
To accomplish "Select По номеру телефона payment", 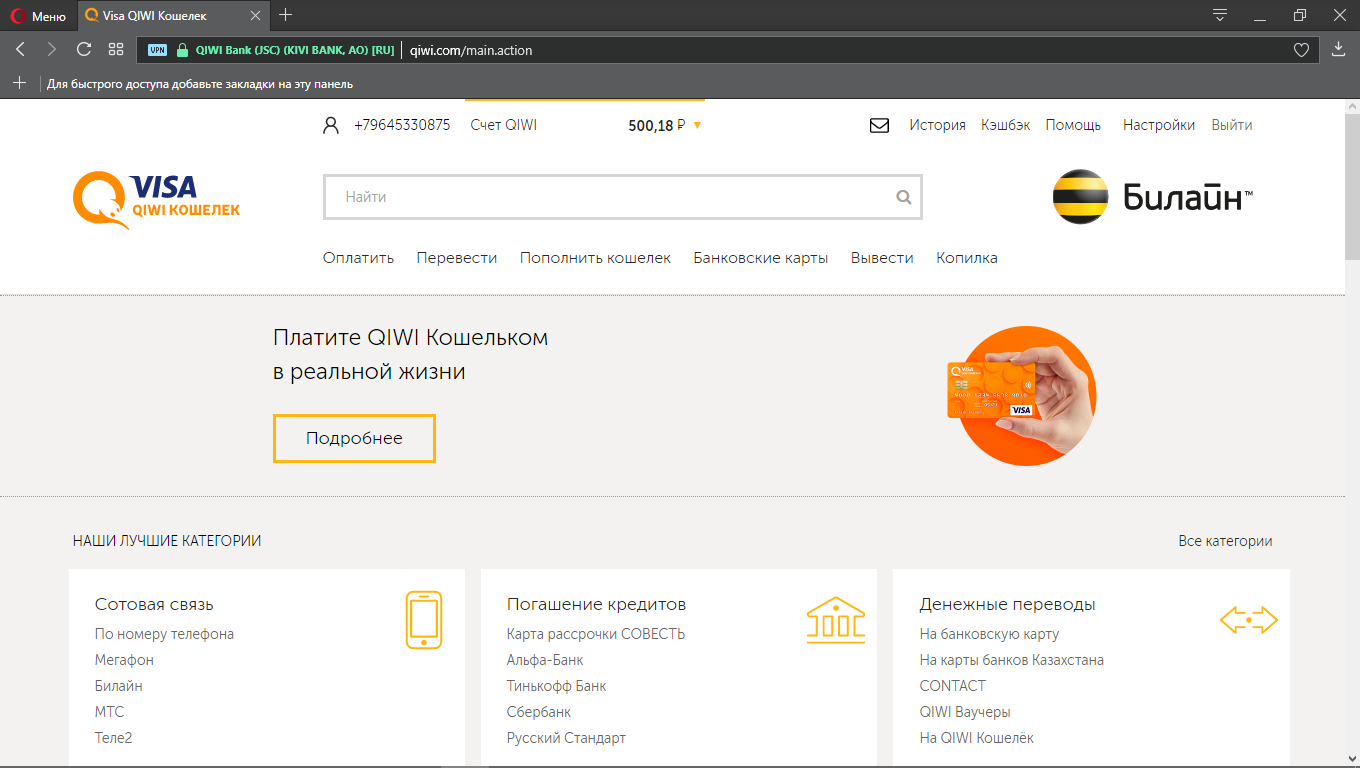I will (x=164, y=634).
